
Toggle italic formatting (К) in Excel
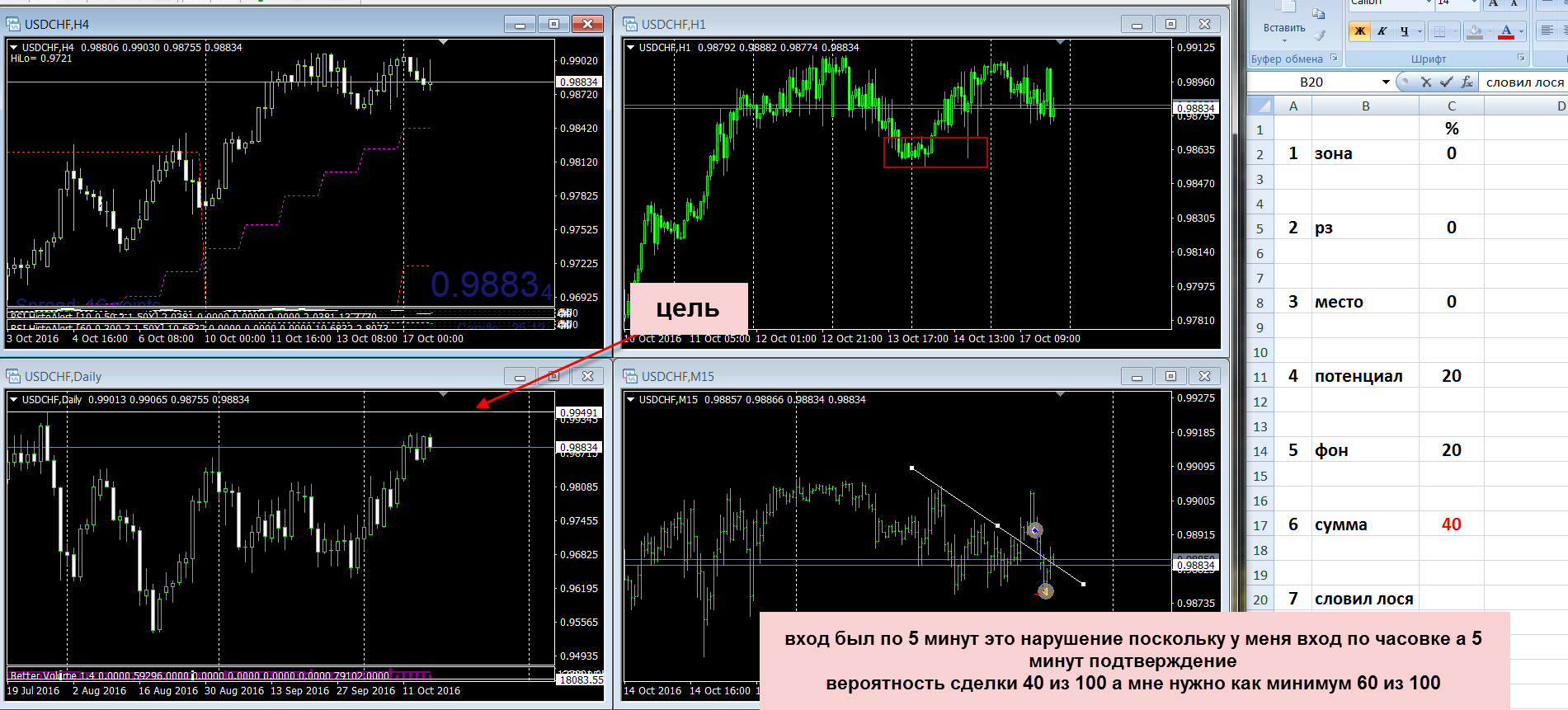1382,31
